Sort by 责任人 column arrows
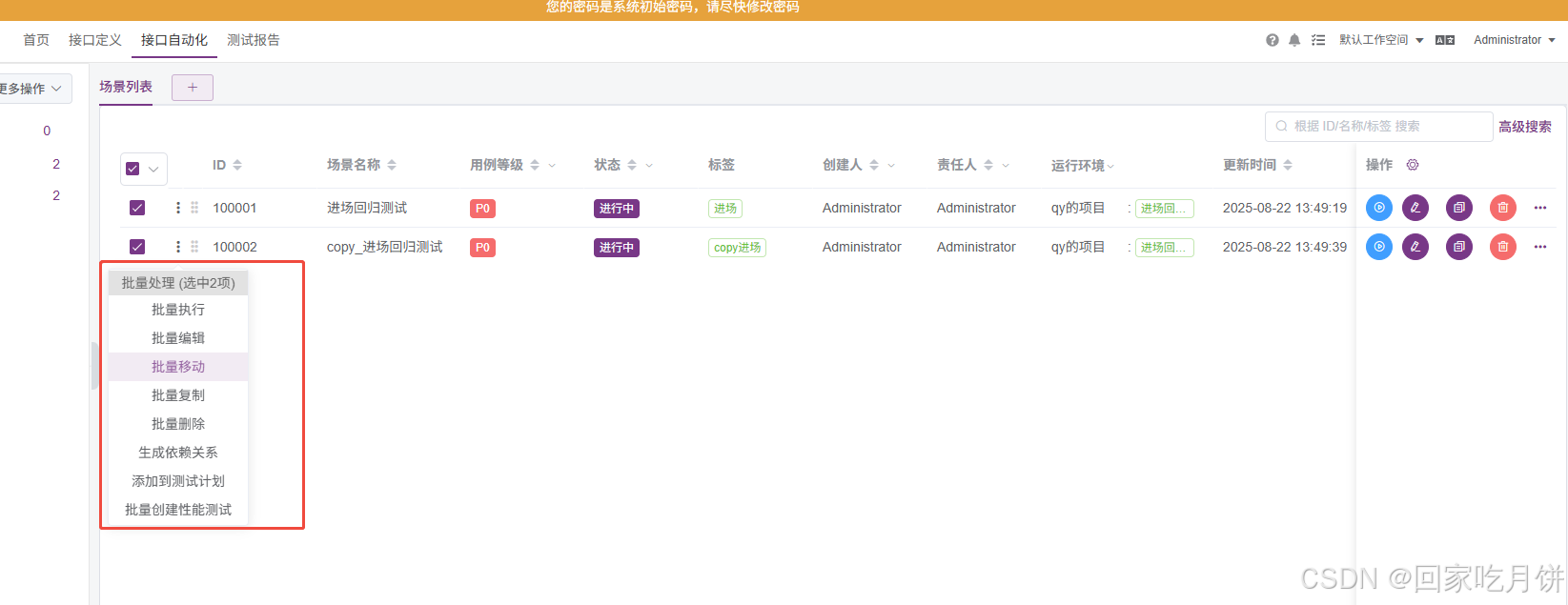The height and width of the screenshot is (605, 1568). pyautogui.click(x=988, y=165)
